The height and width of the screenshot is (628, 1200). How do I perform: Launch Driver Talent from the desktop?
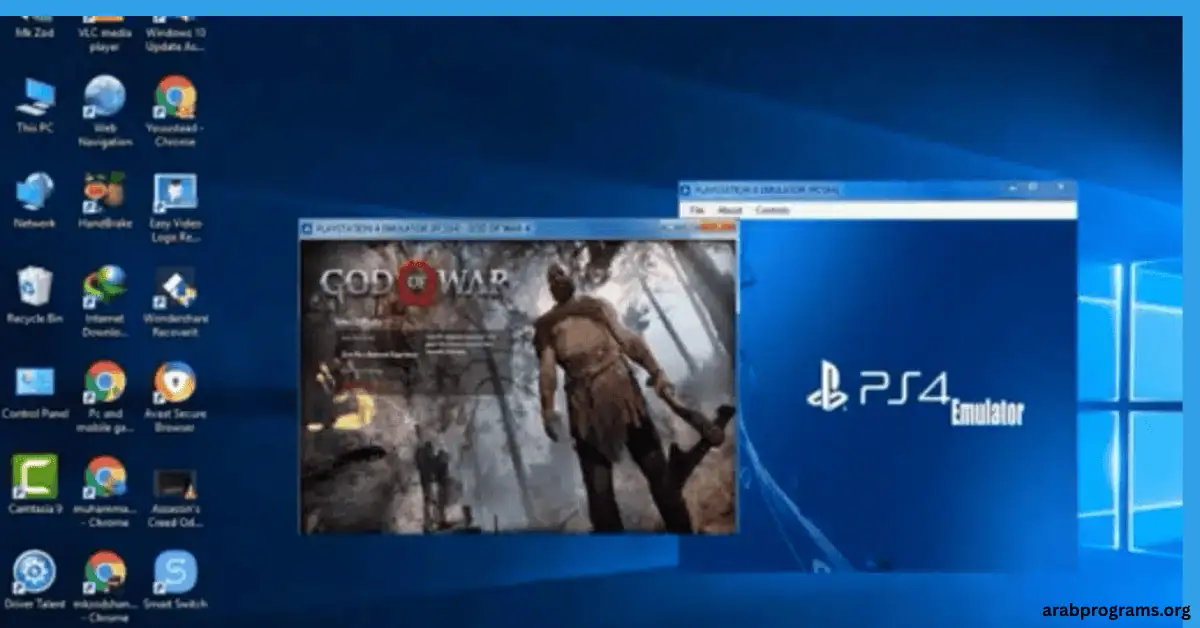tap(36, 580)
